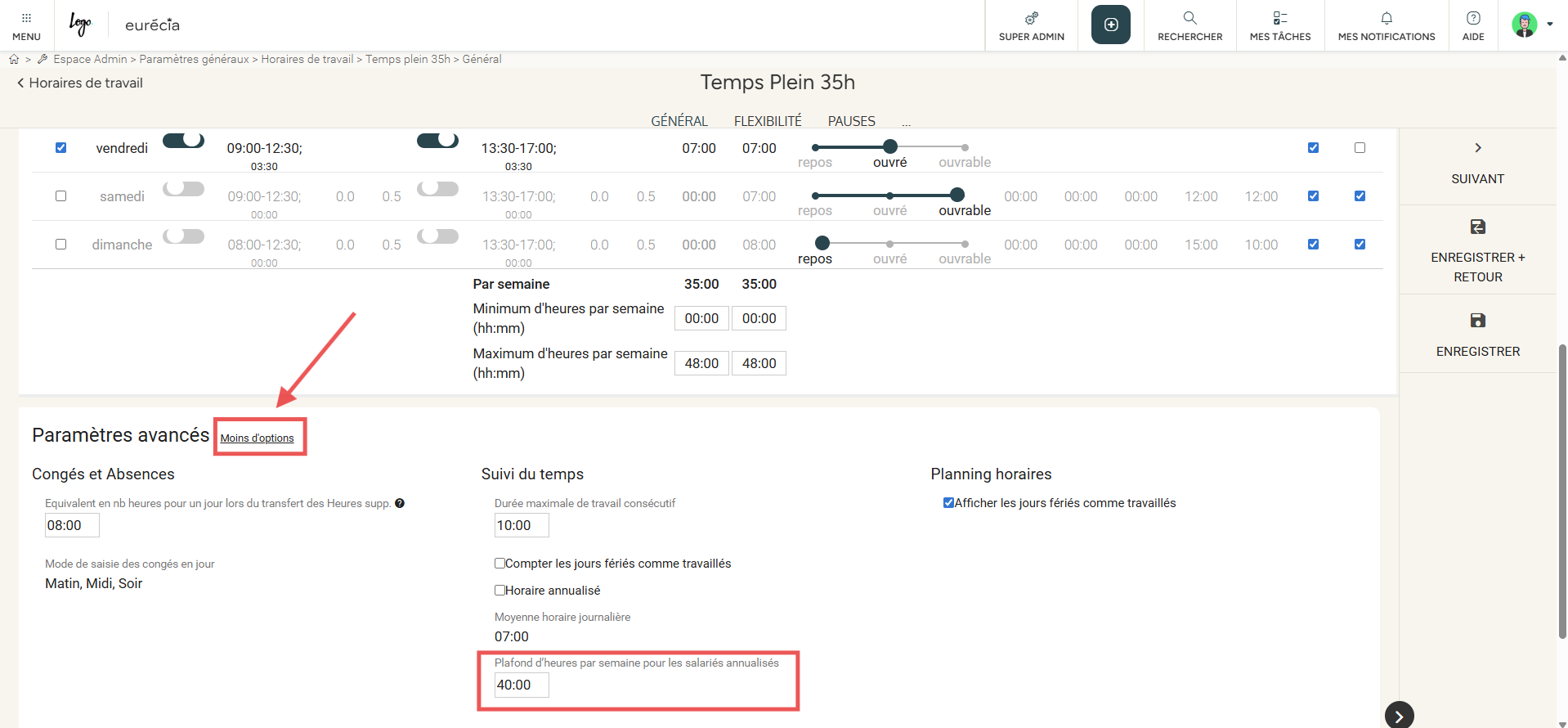Click the plus create button in header
This screenshot has width=1568, height=728.
click(1110, 25)
